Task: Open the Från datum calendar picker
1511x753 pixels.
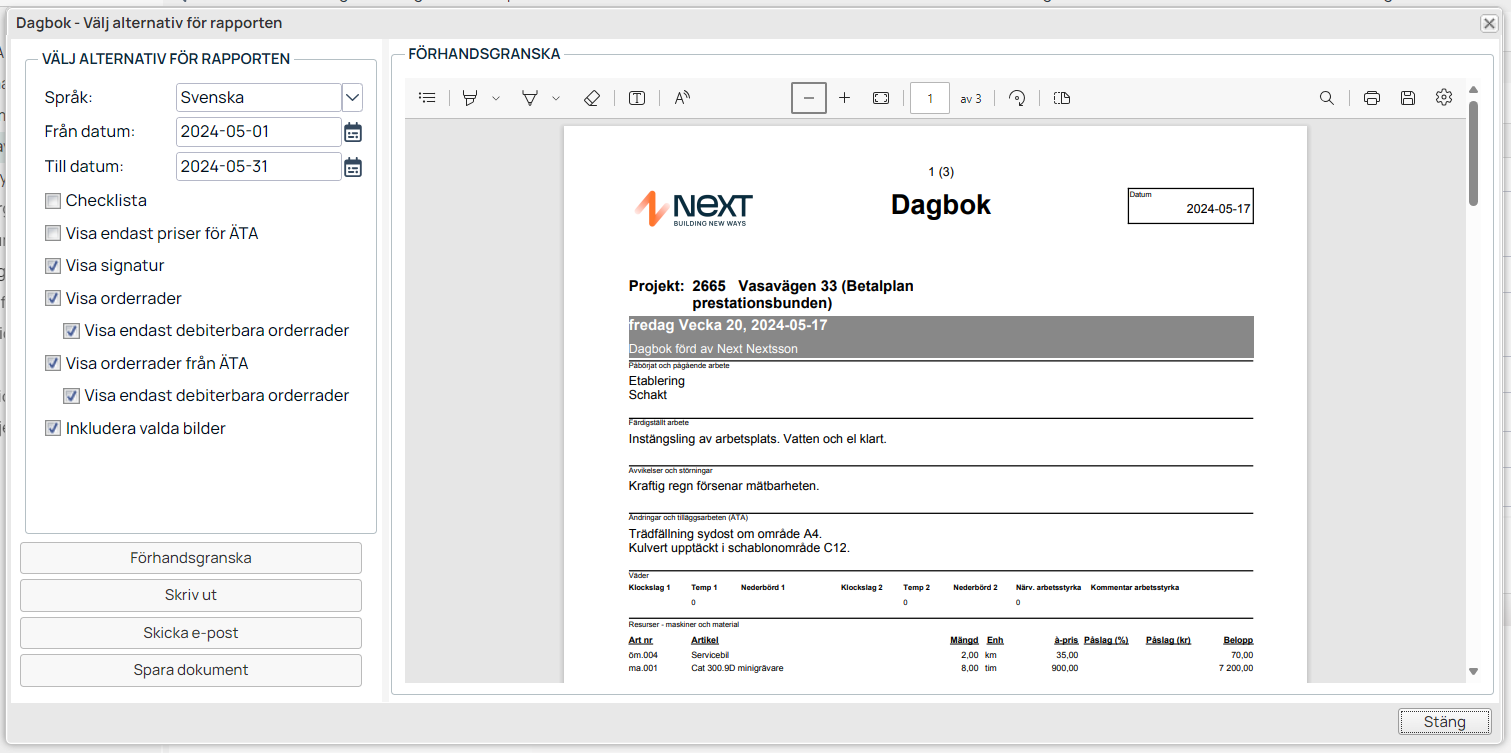Action: (353, 132)
